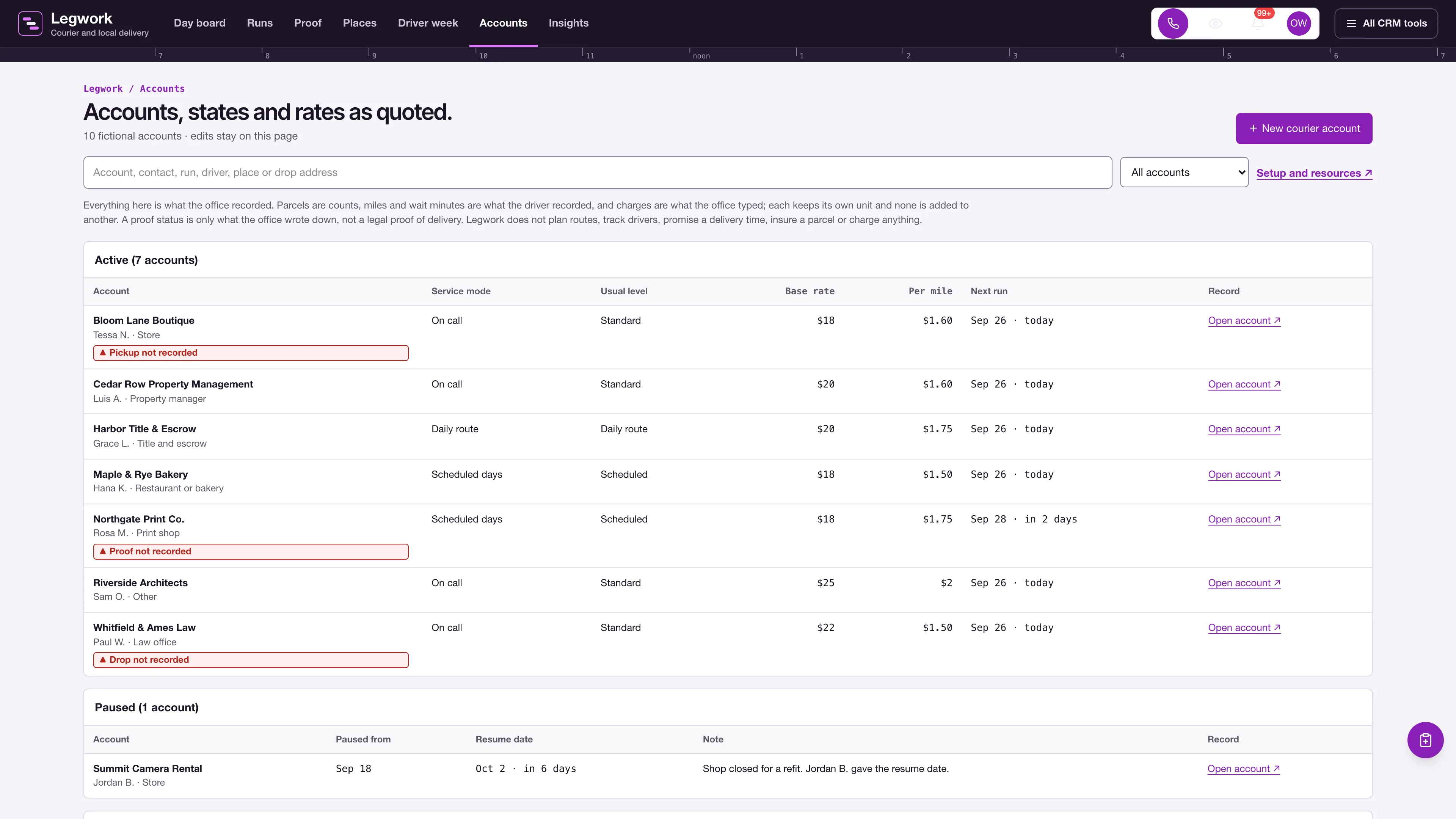Click Riverside Architects $25 base rate
Image resolution: width=1456 pixels, height=819 pixels.
[x=826, y=583]
